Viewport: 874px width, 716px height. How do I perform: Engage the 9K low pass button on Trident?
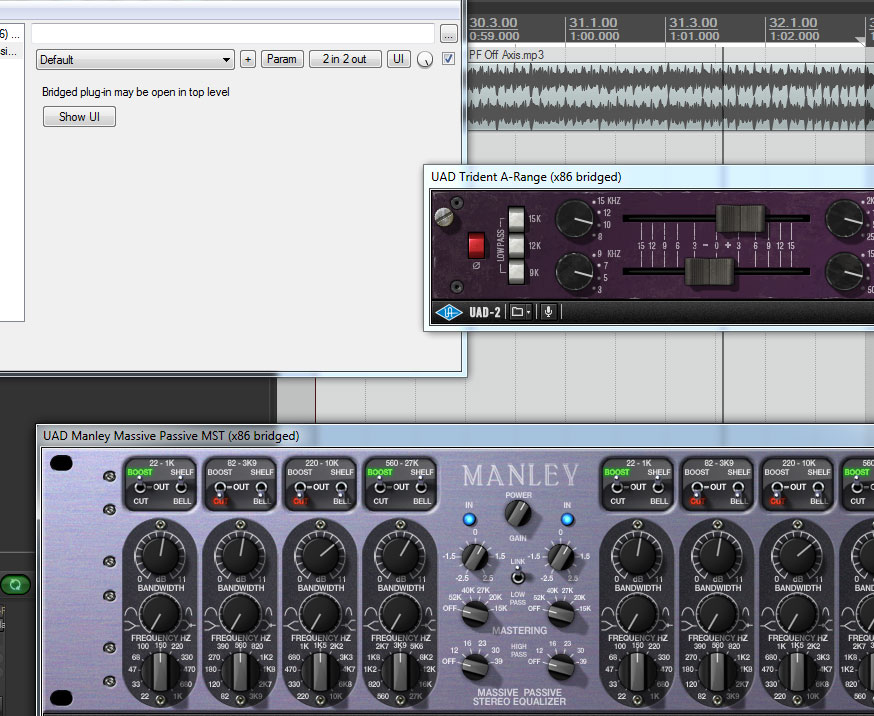[516, 272]
